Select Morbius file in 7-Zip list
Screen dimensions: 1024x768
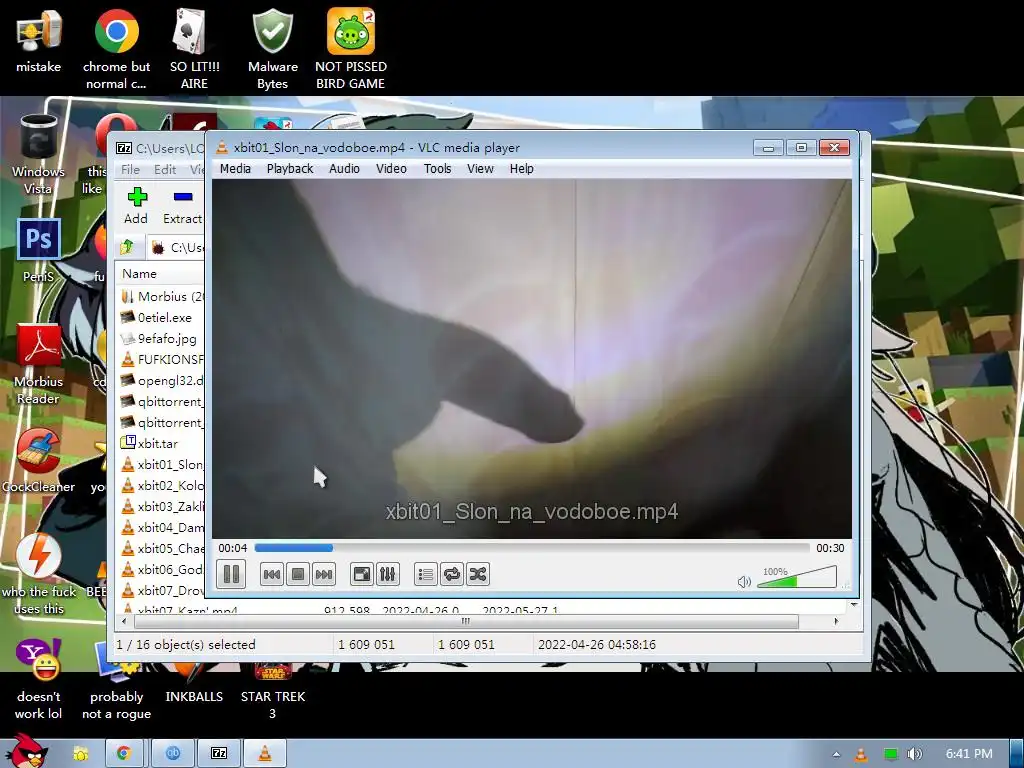162,296
